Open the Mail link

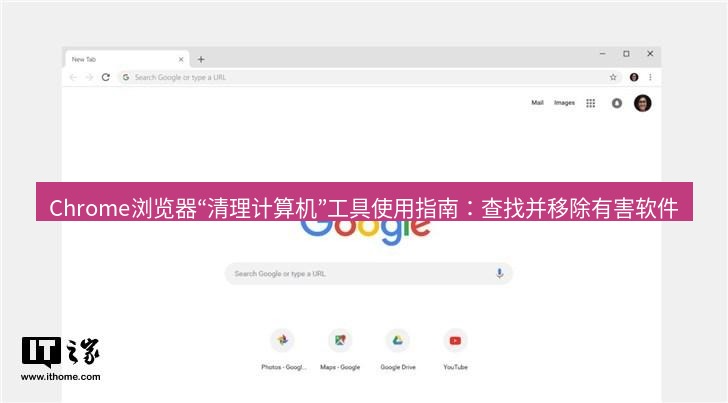click(537, 103)
